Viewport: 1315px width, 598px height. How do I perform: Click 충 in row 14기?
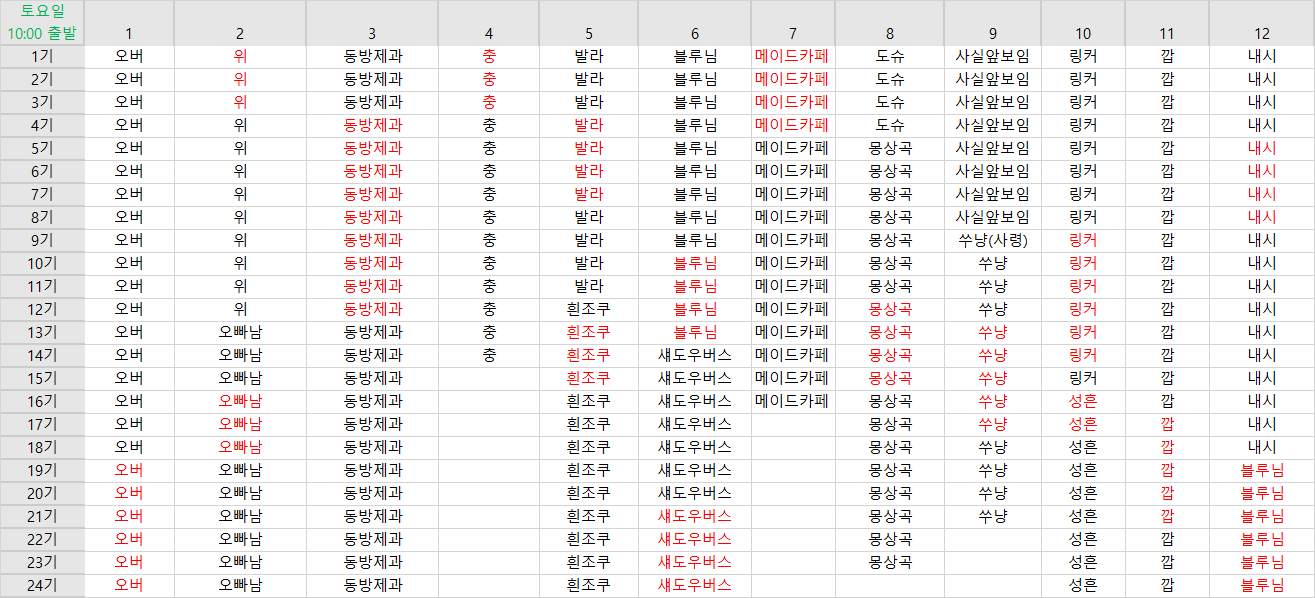coord(489,355)
